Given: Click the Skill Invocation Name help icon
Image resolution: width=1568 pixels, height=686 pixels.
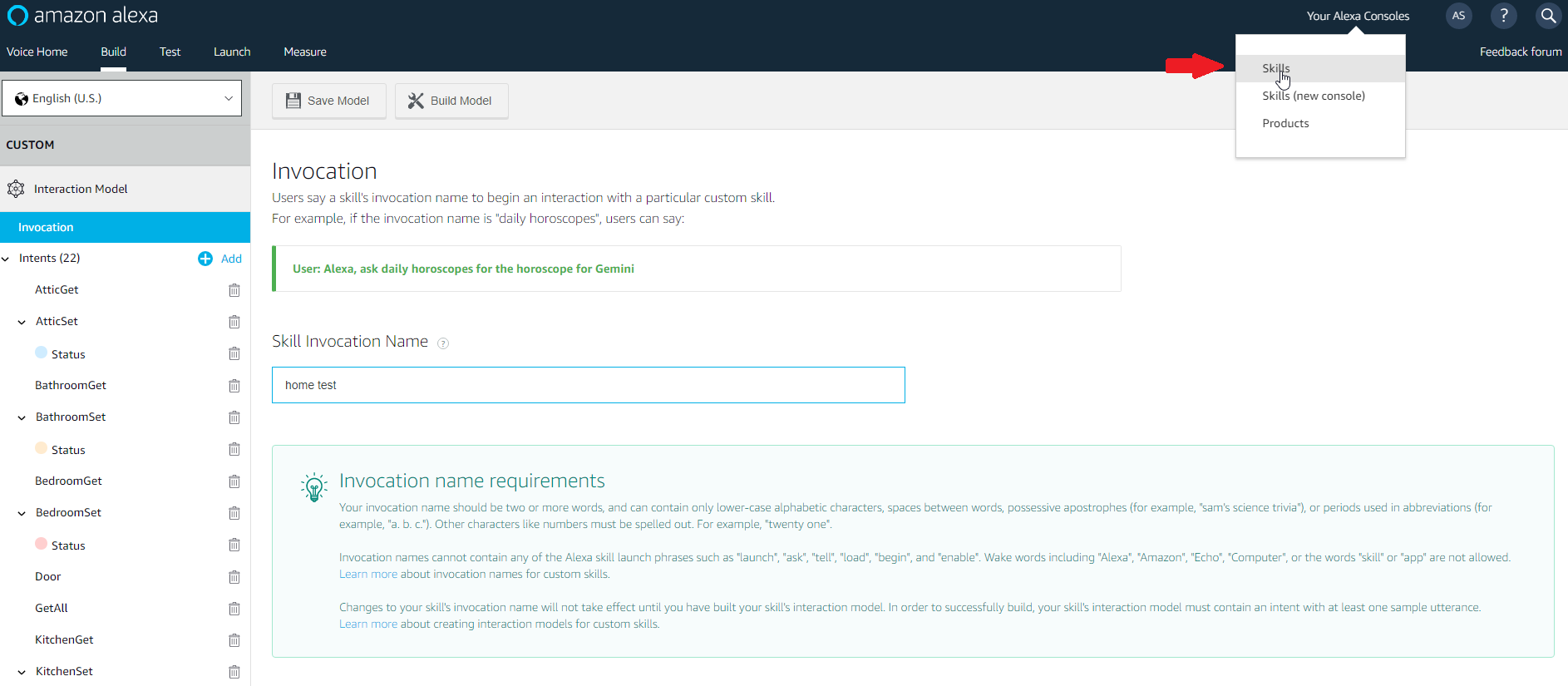Looking at the screenshot, I should pyautogui.click(x=443, y=343).
